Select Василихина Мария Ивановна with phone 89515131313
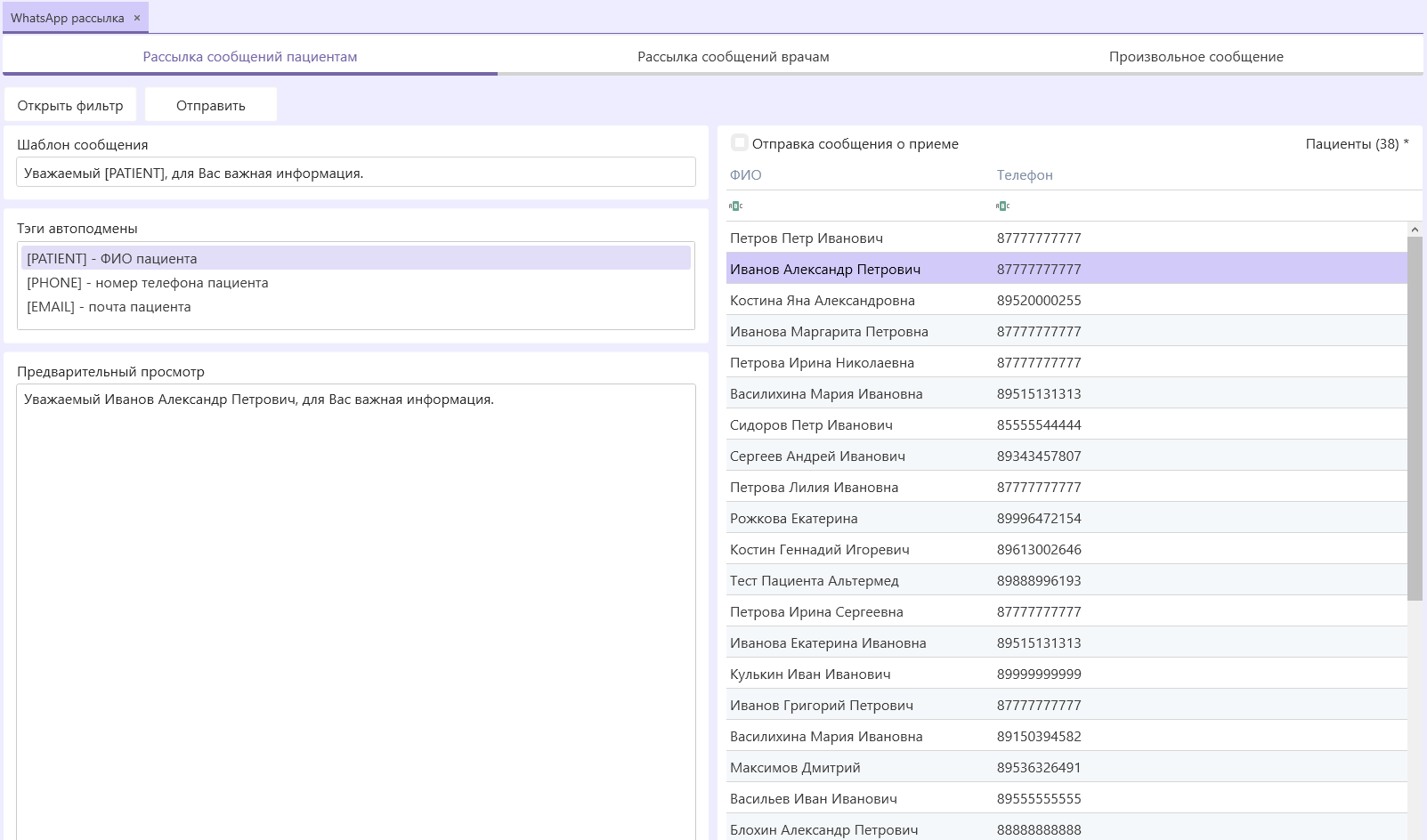 pos(1066,393)
